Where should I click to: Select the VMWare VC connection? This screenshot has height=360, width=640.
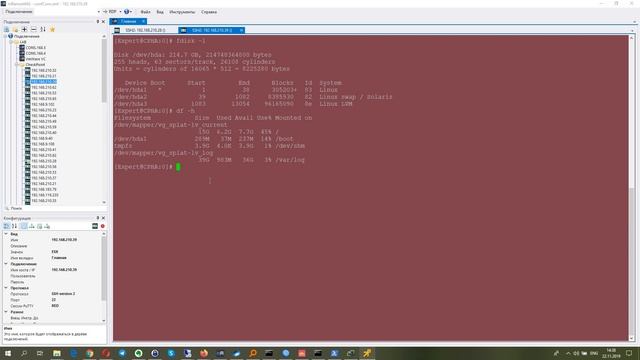(x=36, y=59)
